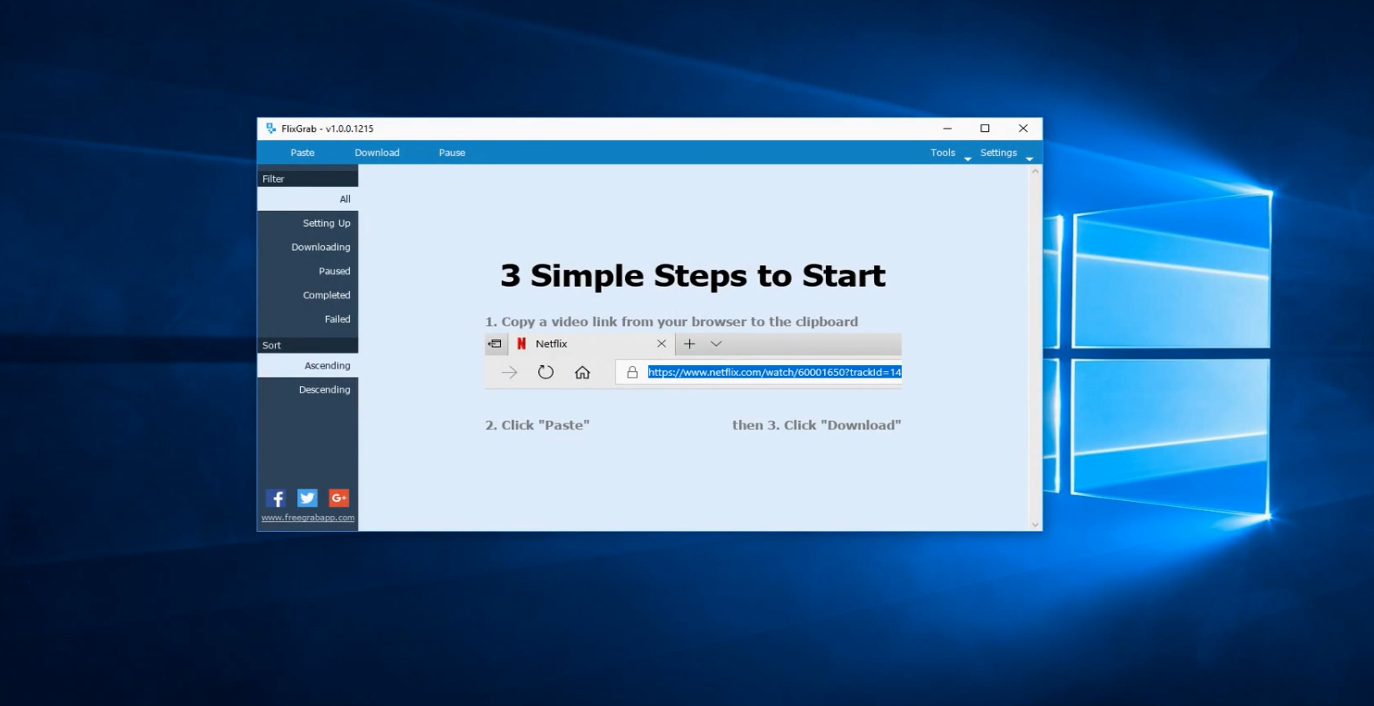
Task: Click the chevron next to the new tab plus
Action: (x=716, y=344)
